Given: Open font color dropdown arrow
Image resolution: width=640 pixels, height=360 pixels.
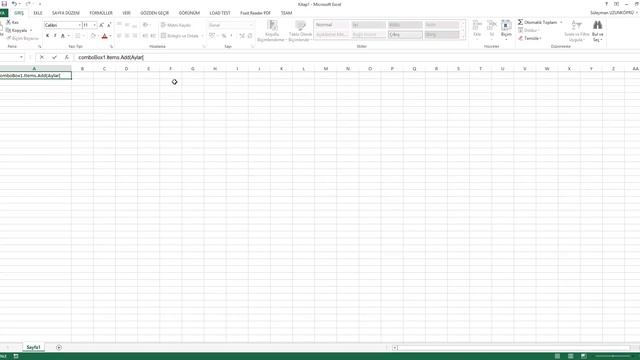Looking at the screenshot, I should (110, 36).
